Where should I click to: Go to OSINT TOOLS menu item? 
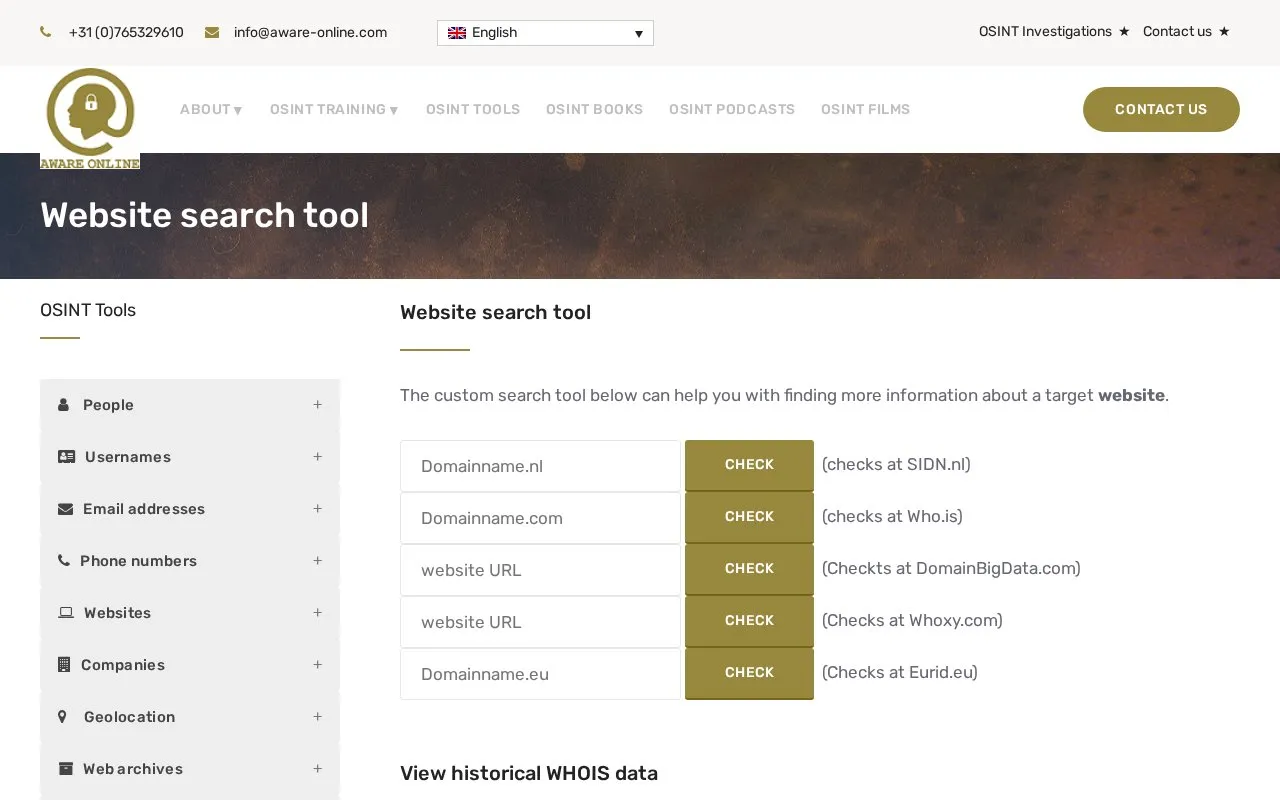tap(473, 110)
